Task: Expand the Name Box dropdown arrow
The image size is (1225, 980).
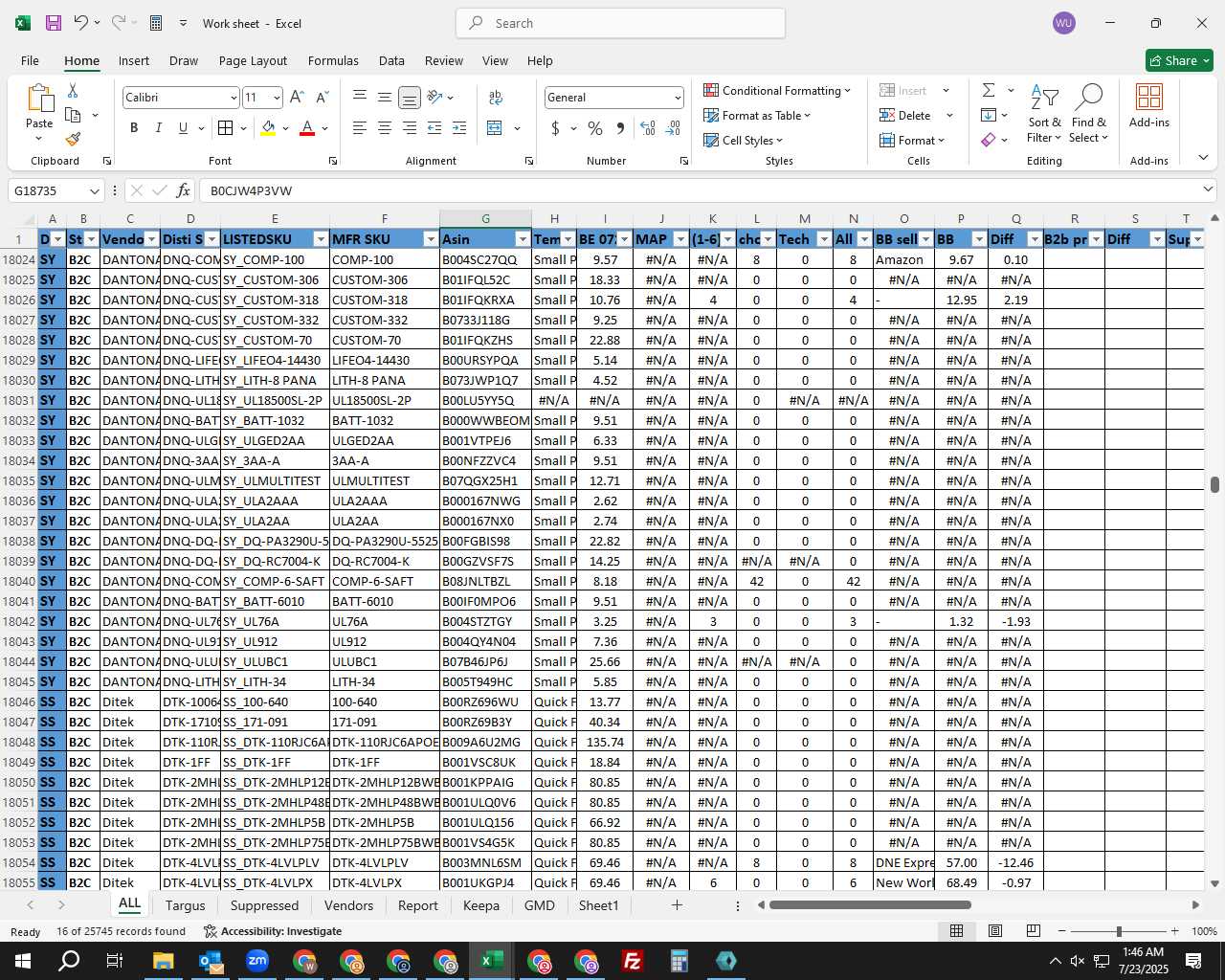Action: click(x=94, y=190)
